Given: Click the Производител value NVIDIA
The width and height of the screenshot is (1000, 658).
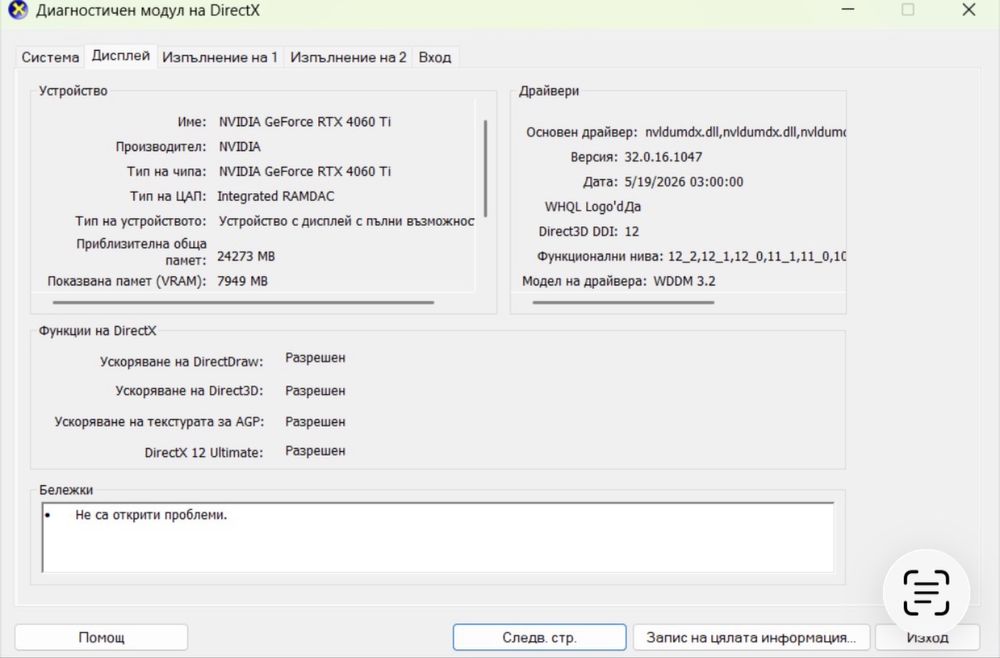Looking at the screenshot, I should tap(240, 147).
